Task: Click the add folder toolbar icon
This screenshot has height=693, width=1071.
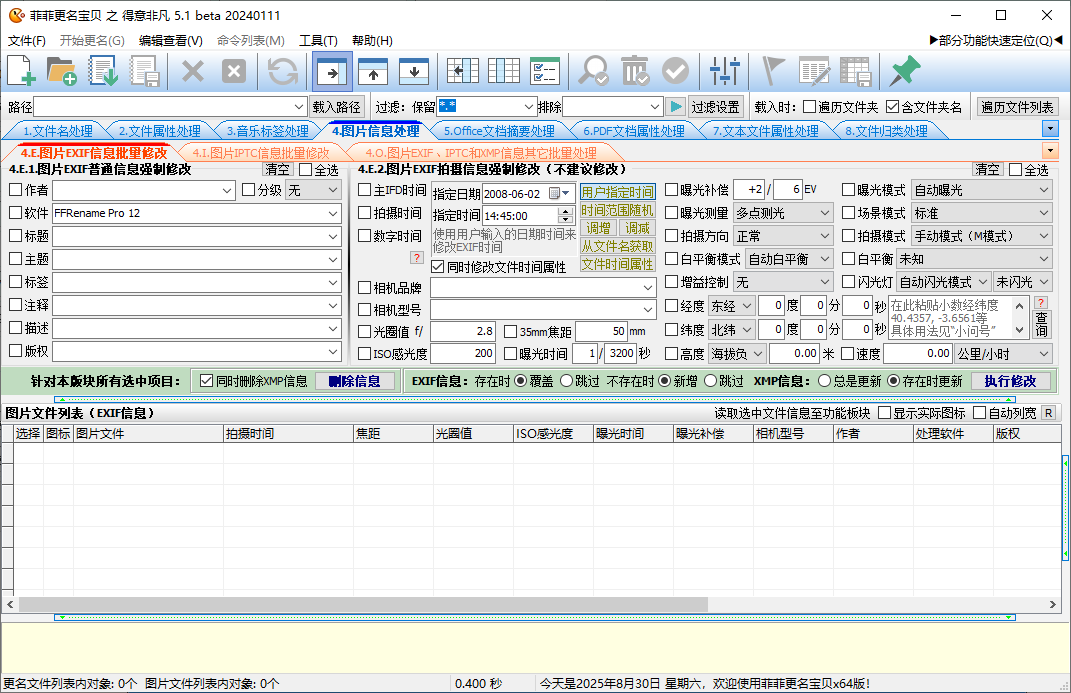Action: [x=62, y=71]
